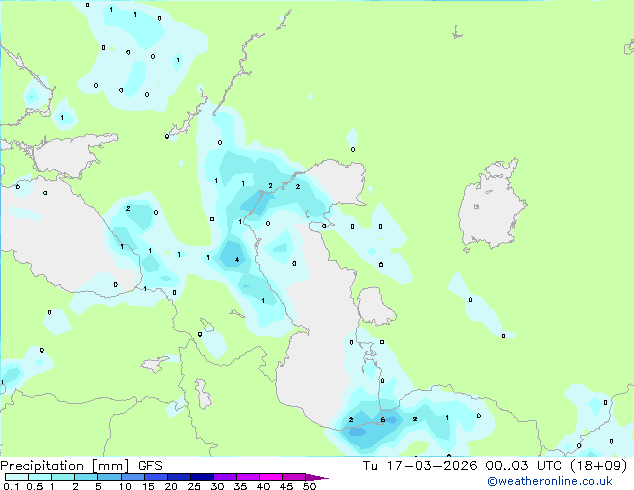Screen dimensions: 634x490
Task: Click the '0.5' legend scale label
Action: coord(35,486)
